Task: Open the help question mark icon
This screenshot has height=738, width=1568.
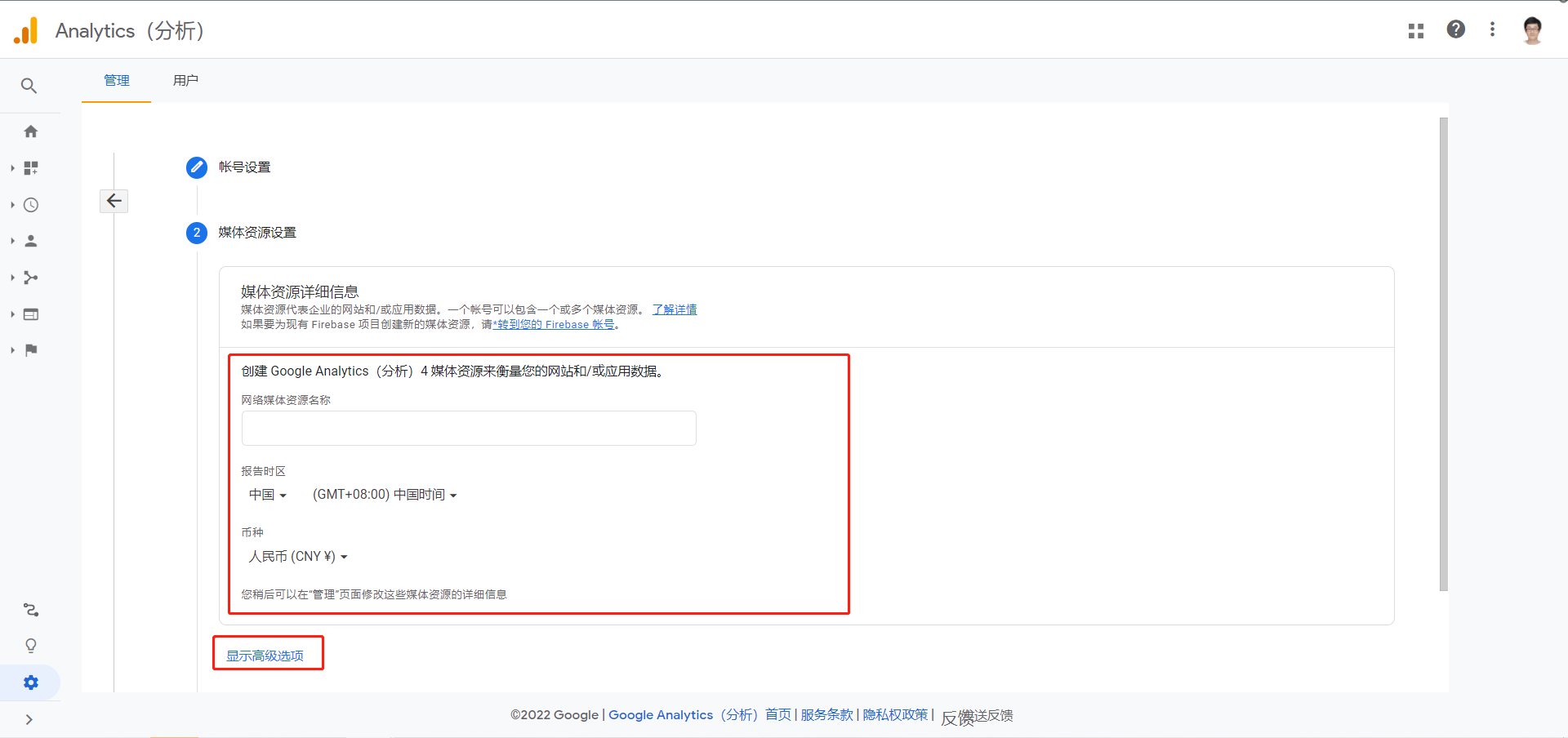Action: (x=1455, y=29)
